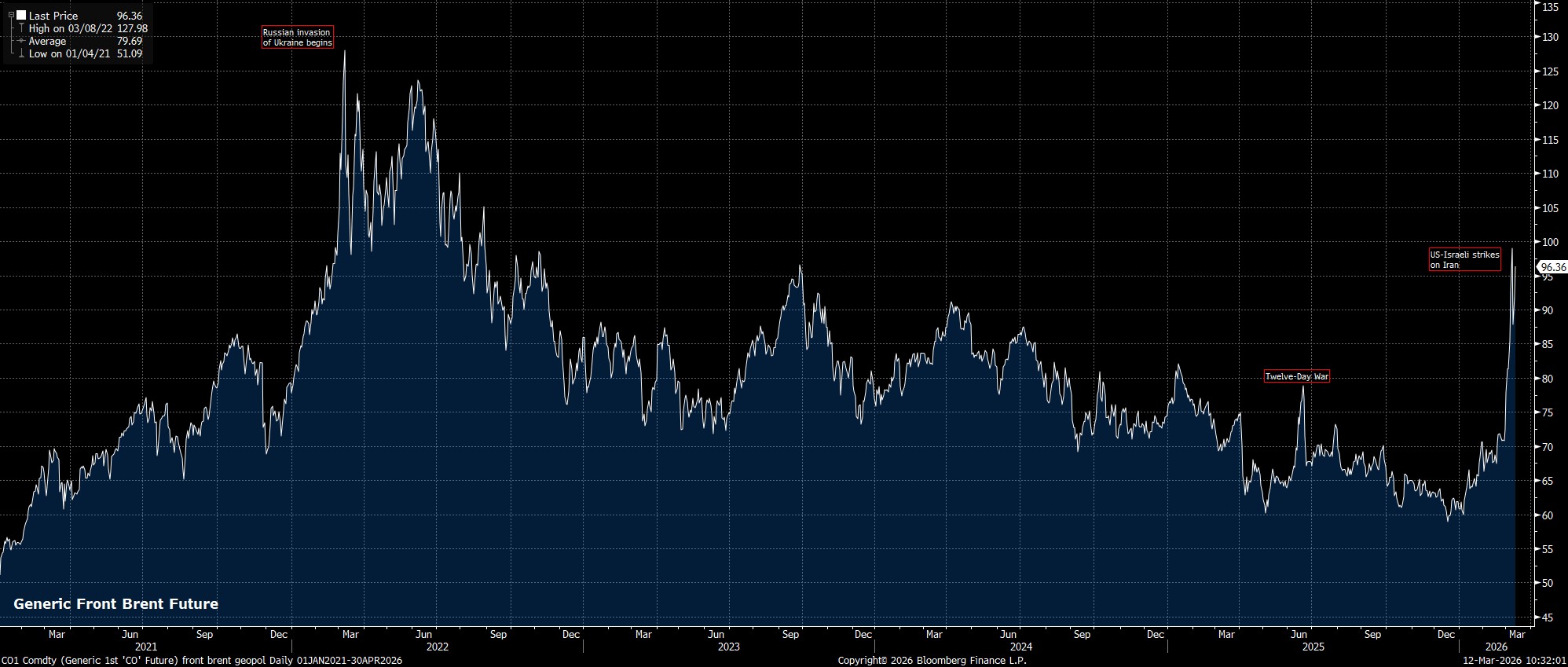The height and width of the screenshot is (667, 1568).
Task: Select the Last Price legend label
Action: (x=53, y=16)
